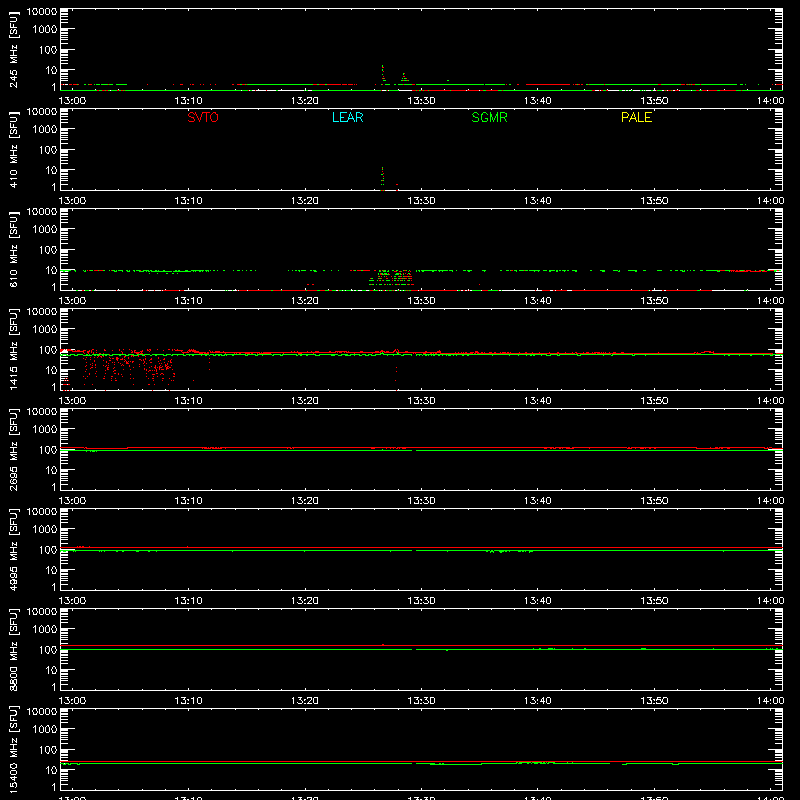The height and width of the screenshot is (800, 800).
Task: Select the "1415 MHz [SFU]" axis title
Action: point(13,349)
